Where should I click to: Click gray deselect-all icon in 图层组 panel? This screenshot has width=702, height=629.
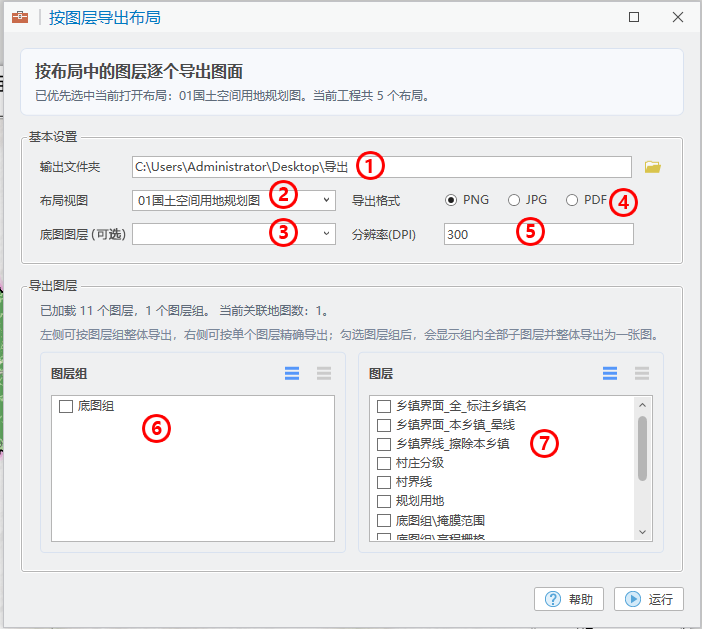click(x=323, y=373)
